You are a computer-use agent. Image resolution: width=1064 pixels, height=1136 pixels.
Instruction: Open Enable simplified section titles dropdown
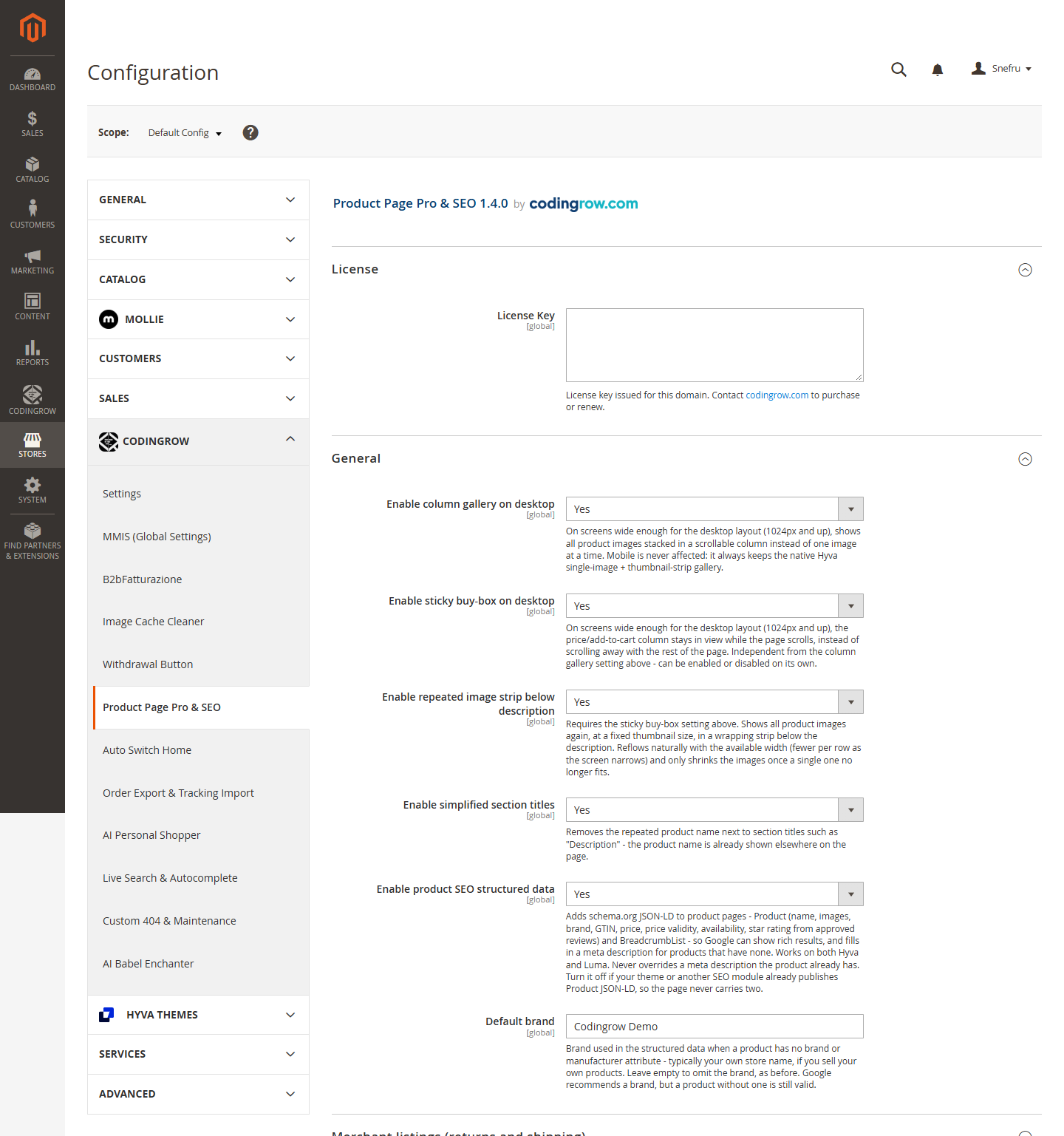(715, 810)
